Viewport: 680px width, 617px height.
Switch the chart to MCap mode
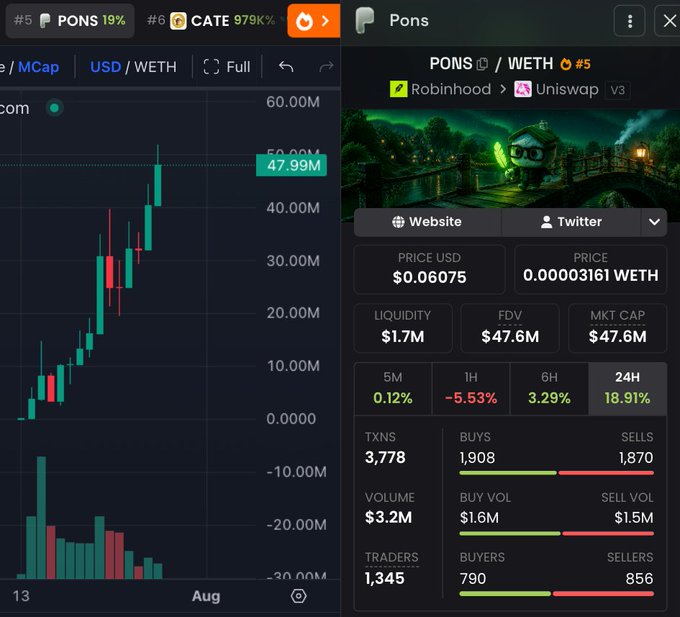coord(39,67)
